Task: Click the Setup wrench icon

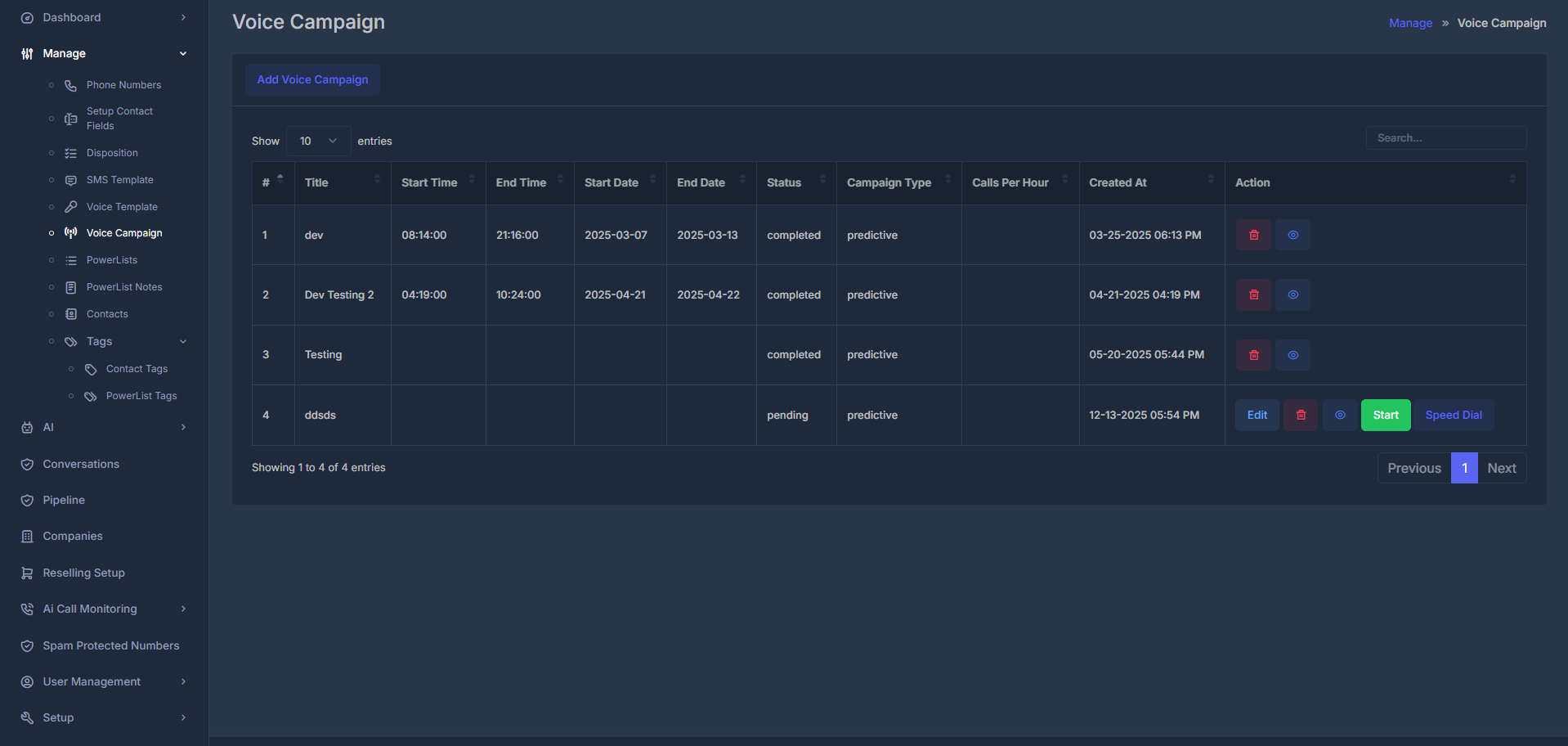Action: pos(27,717)
